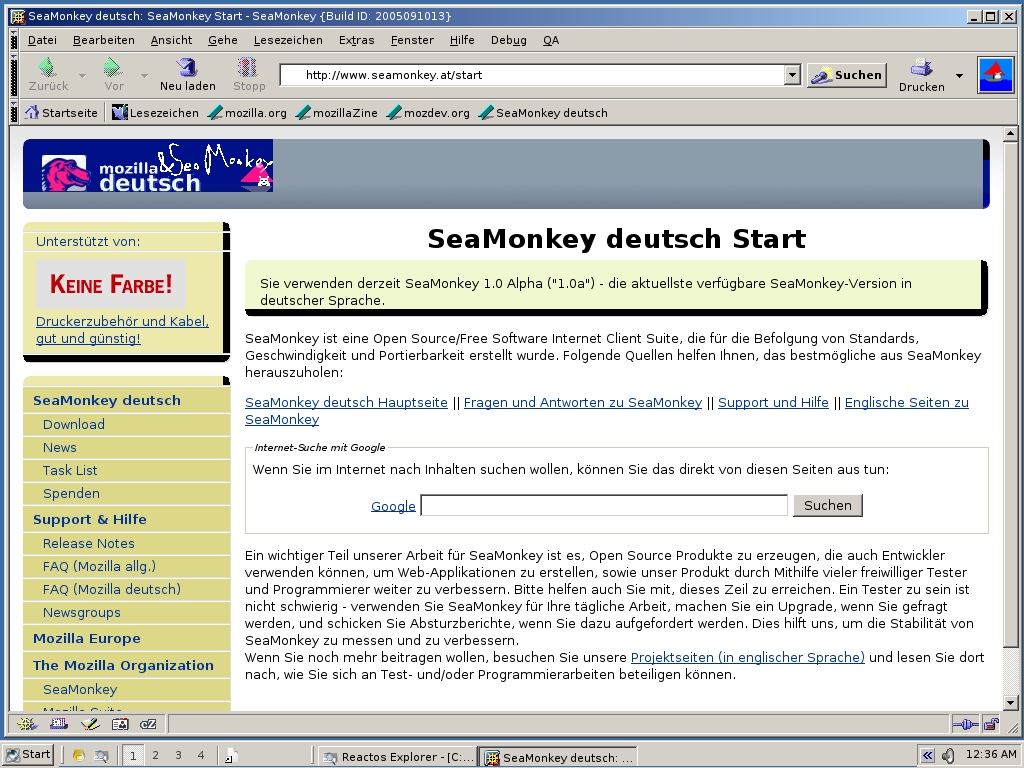Open Fragen und Antworten zu SeaMonkey link
Viewport: 1024px width, 768px height.
click(x=583, y=402)
